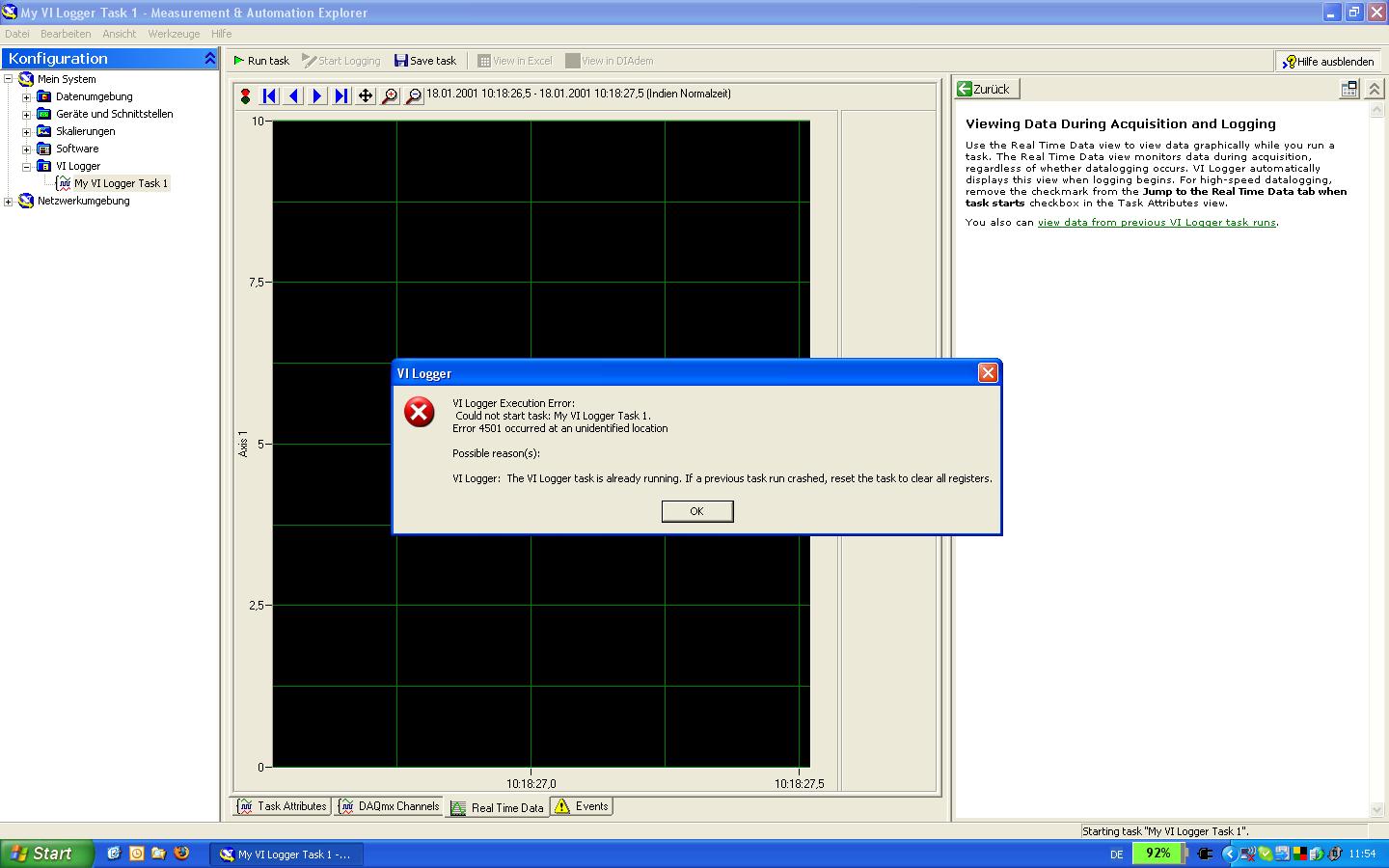Click the zoom in magnifier icon
Screen dimensions: 1389x868
pyautogui.click(x=390, y=95)
